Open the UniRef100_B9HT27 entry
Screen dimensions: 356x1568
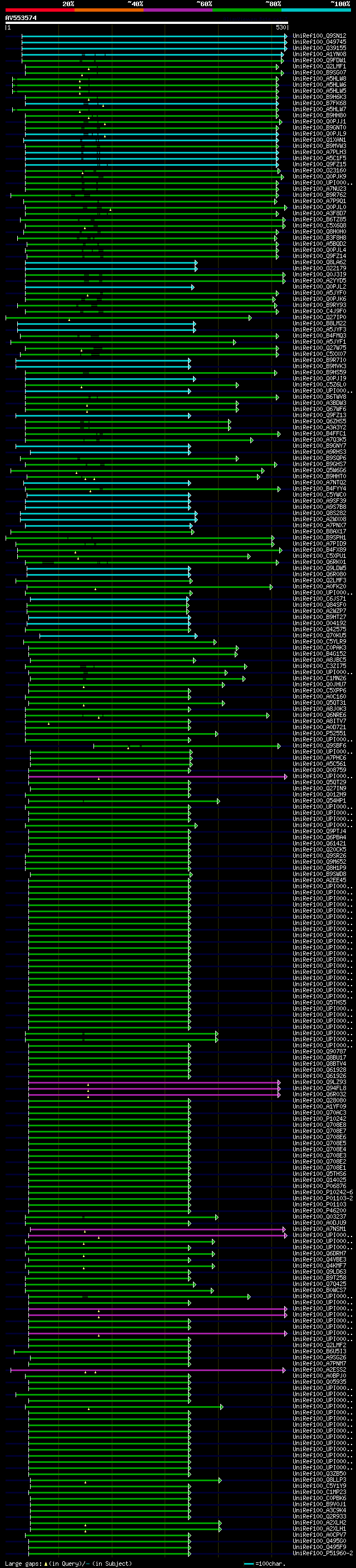319,617
